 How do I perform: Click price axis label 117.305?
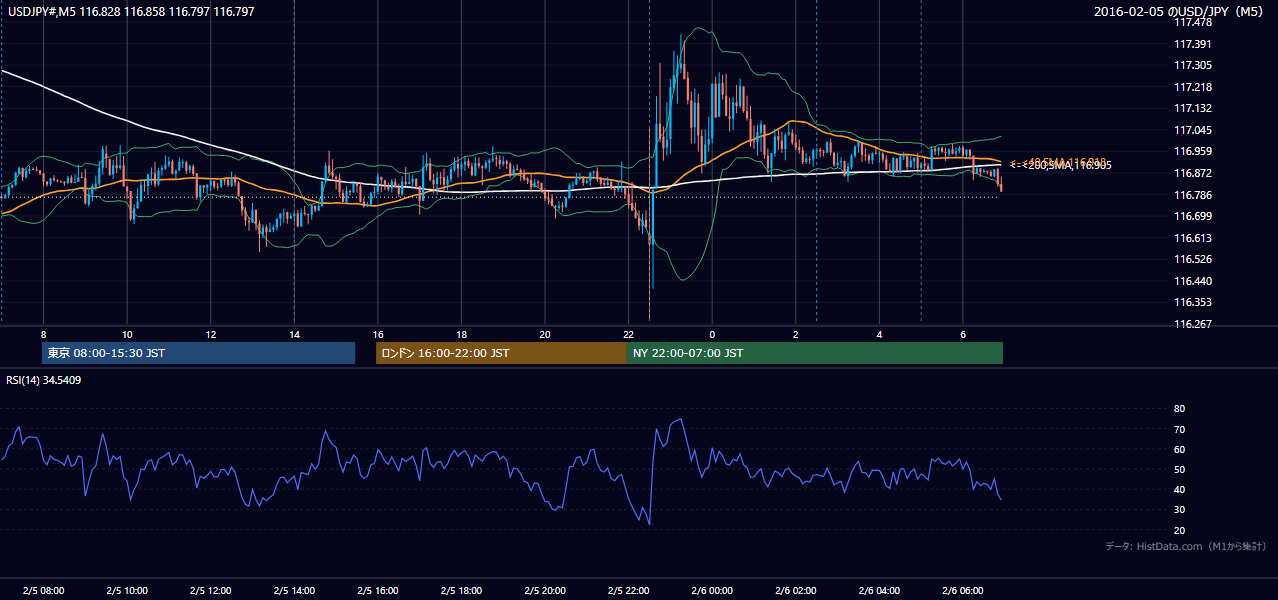tap(1193, 65)
